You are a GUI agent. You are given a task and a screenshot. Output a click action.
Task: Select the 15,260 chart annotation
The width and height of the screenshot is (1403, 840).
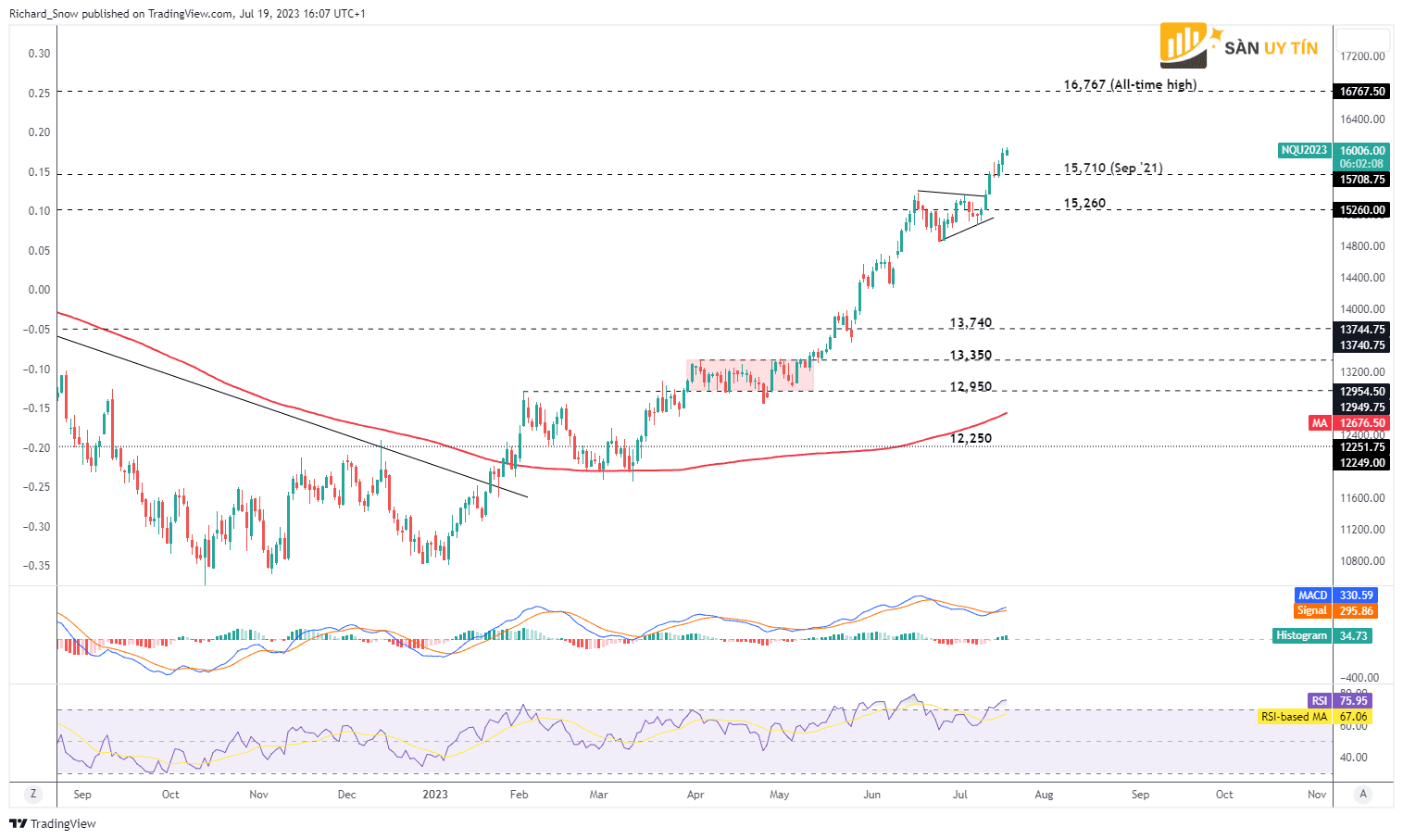click(x=1084, y=203)
